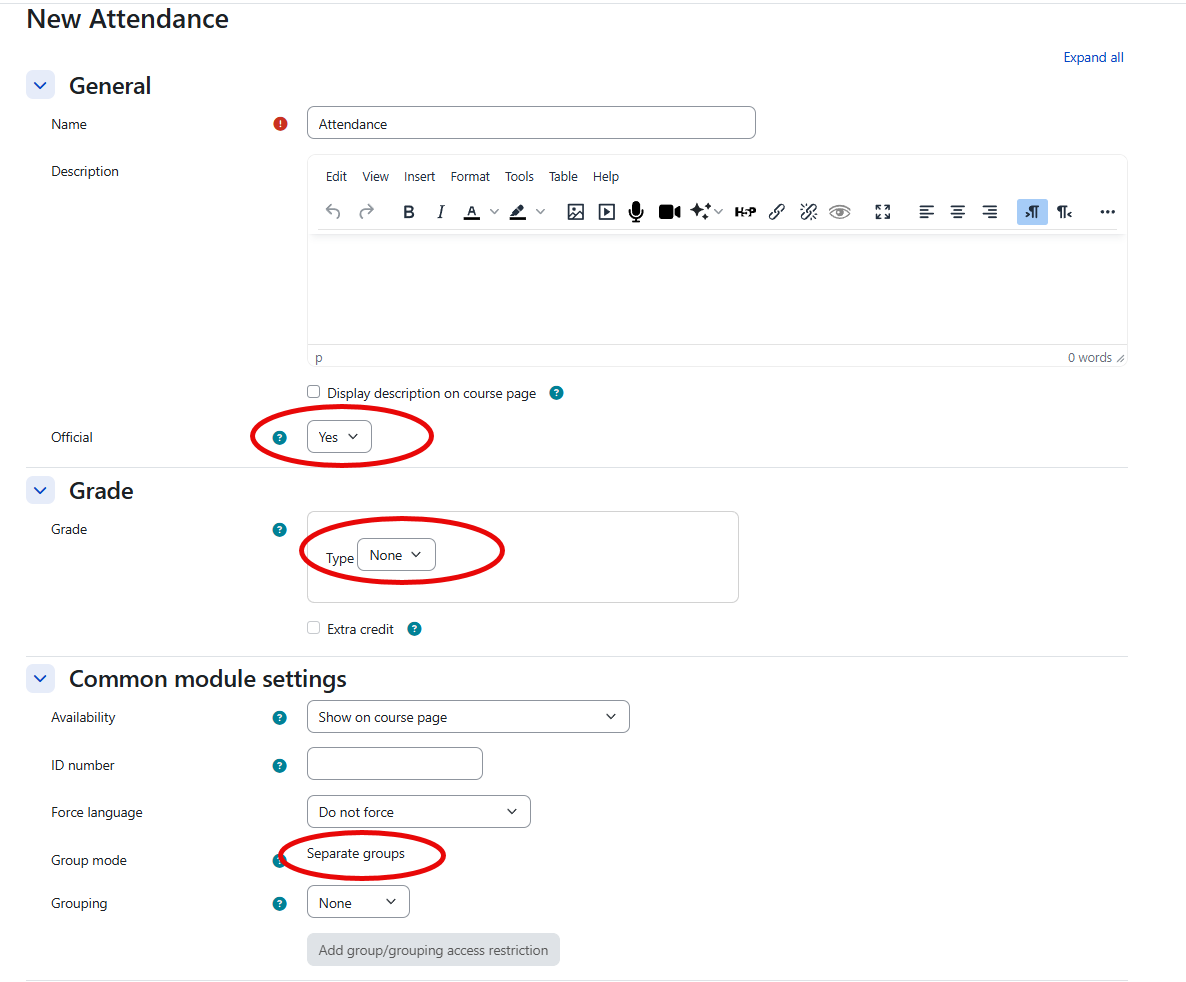Show help for the Grade setting
Viewport: 1186px width, 982px height.
[x=280, y=530]
